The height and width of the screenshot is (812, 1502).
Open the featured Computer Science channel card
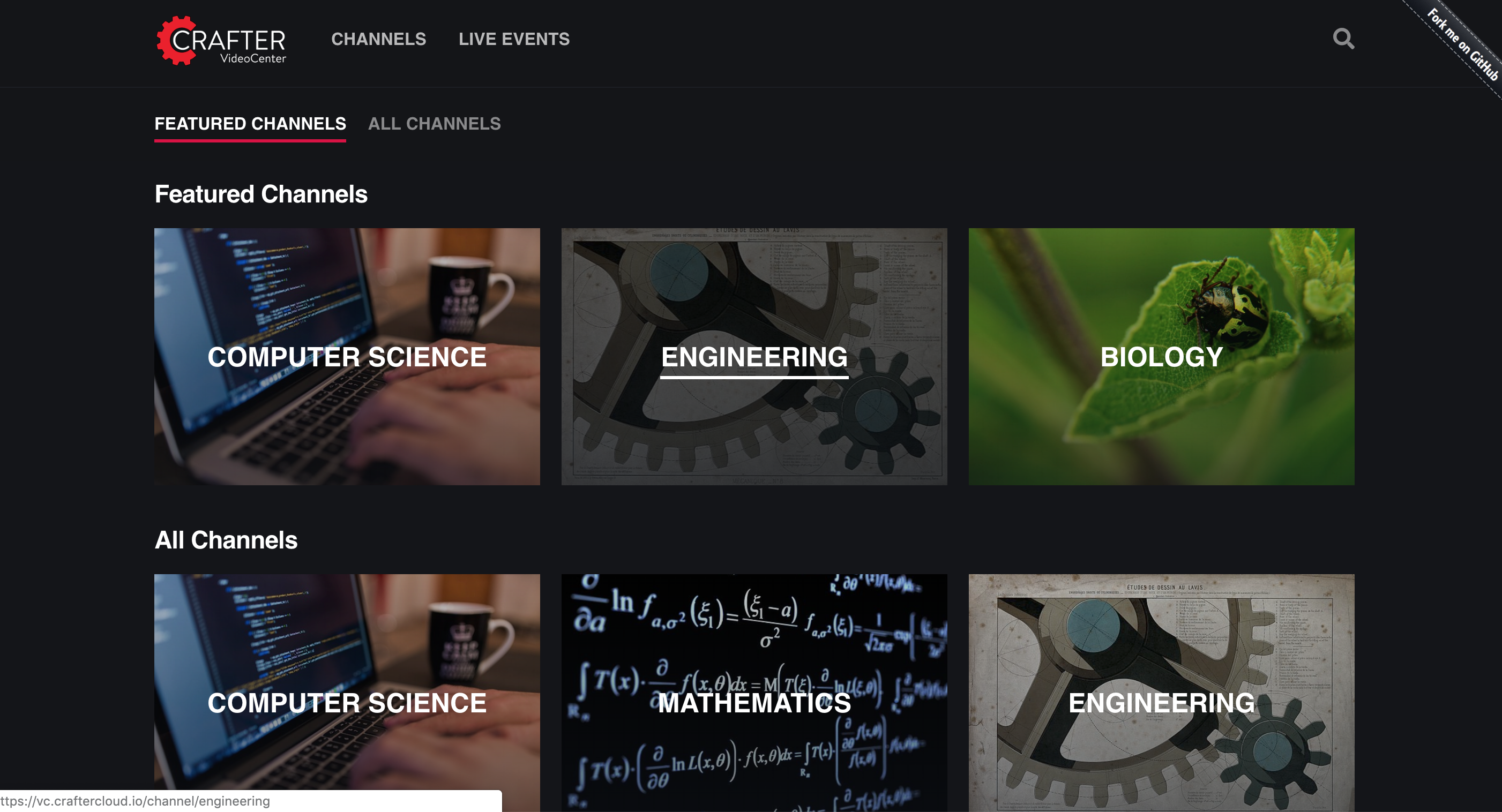tap(347, 356)
